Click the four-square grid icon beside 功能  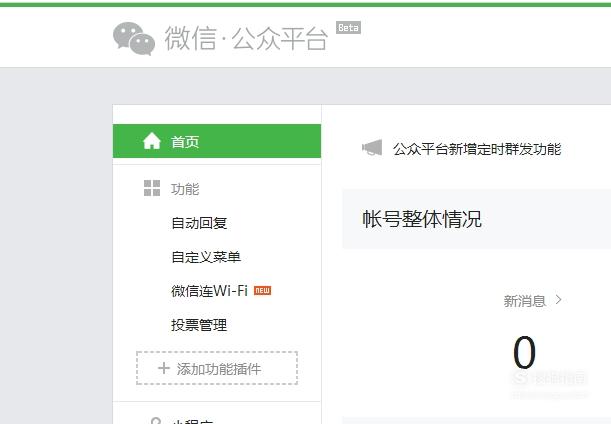[152, 188]
